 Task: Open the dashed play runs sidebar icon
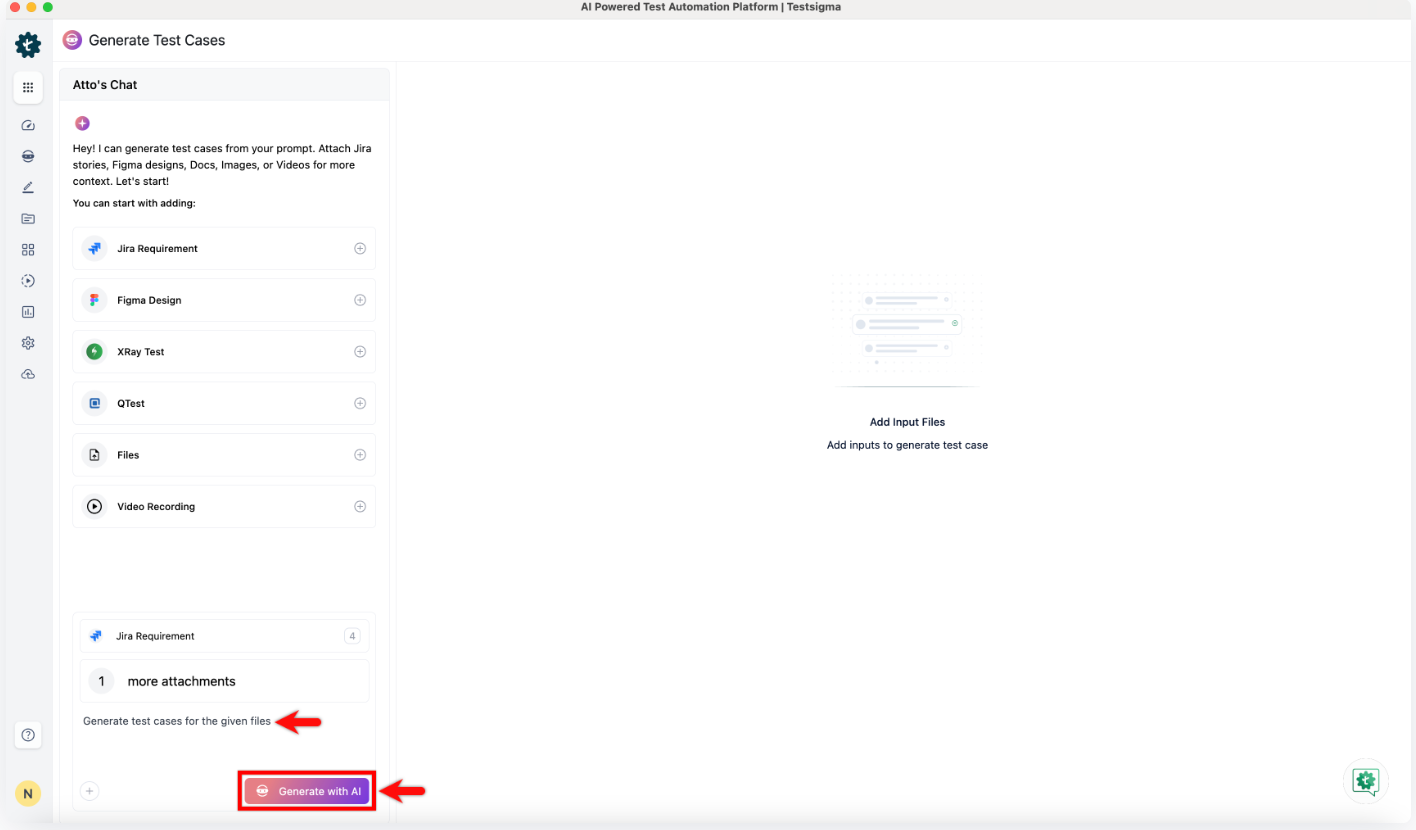[x=28, y=281]
